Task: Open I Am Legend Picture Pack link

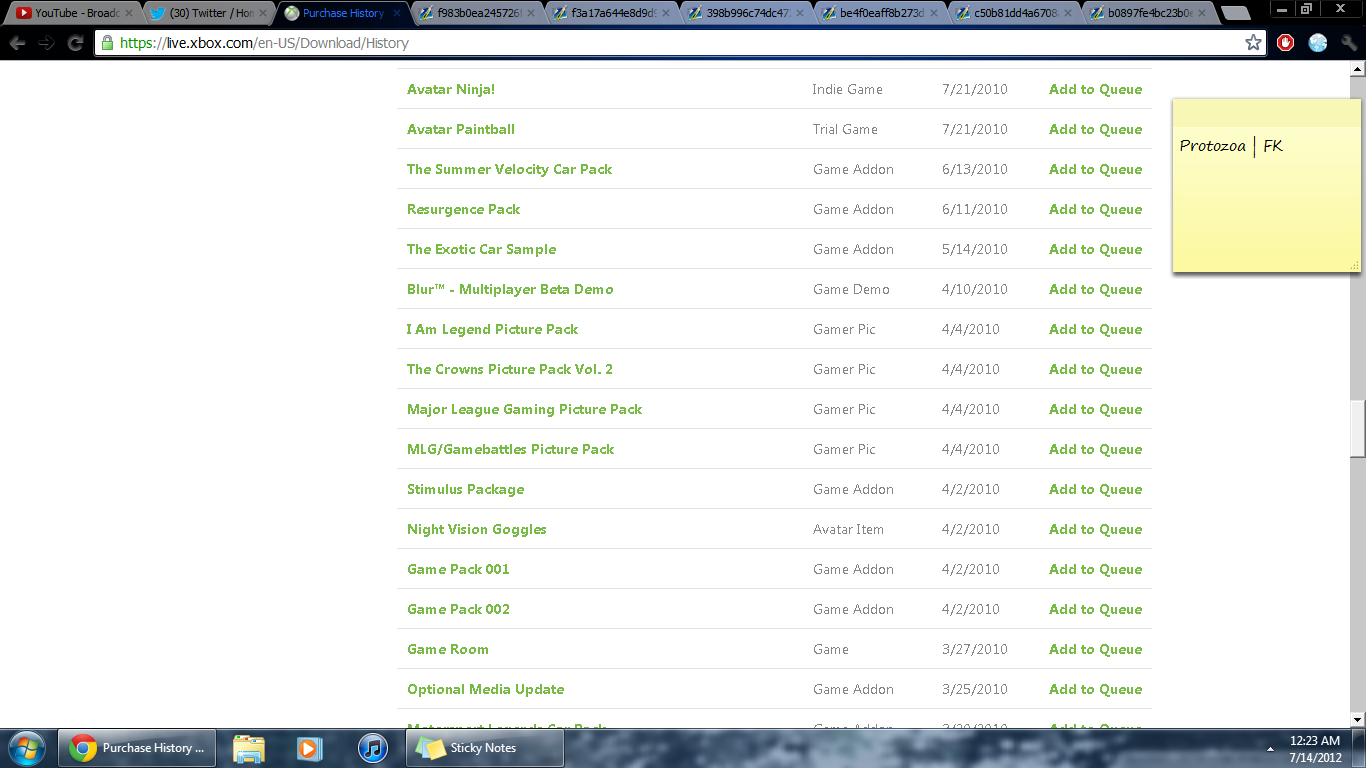Action: click(492, 329)
